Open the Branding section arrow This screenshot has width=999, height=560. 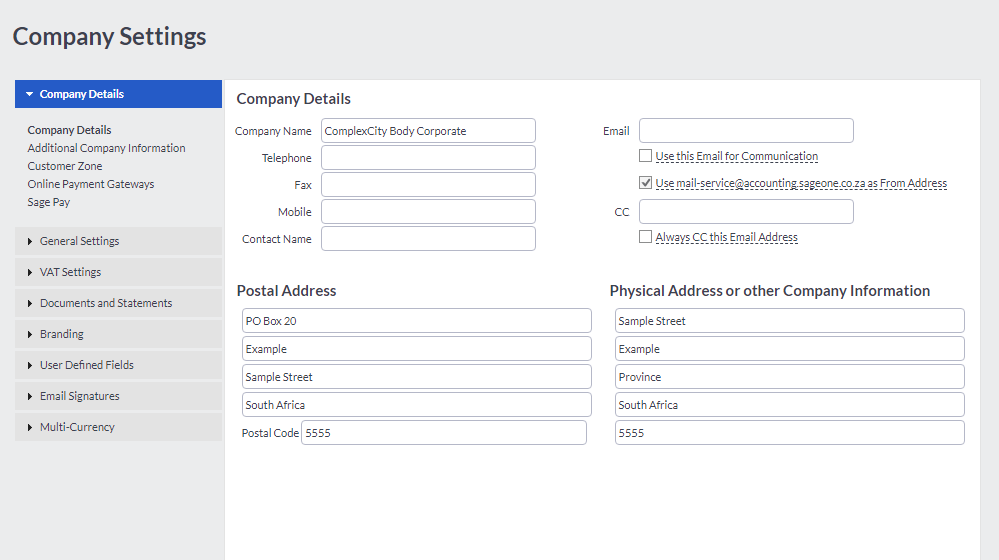point(30,334)
